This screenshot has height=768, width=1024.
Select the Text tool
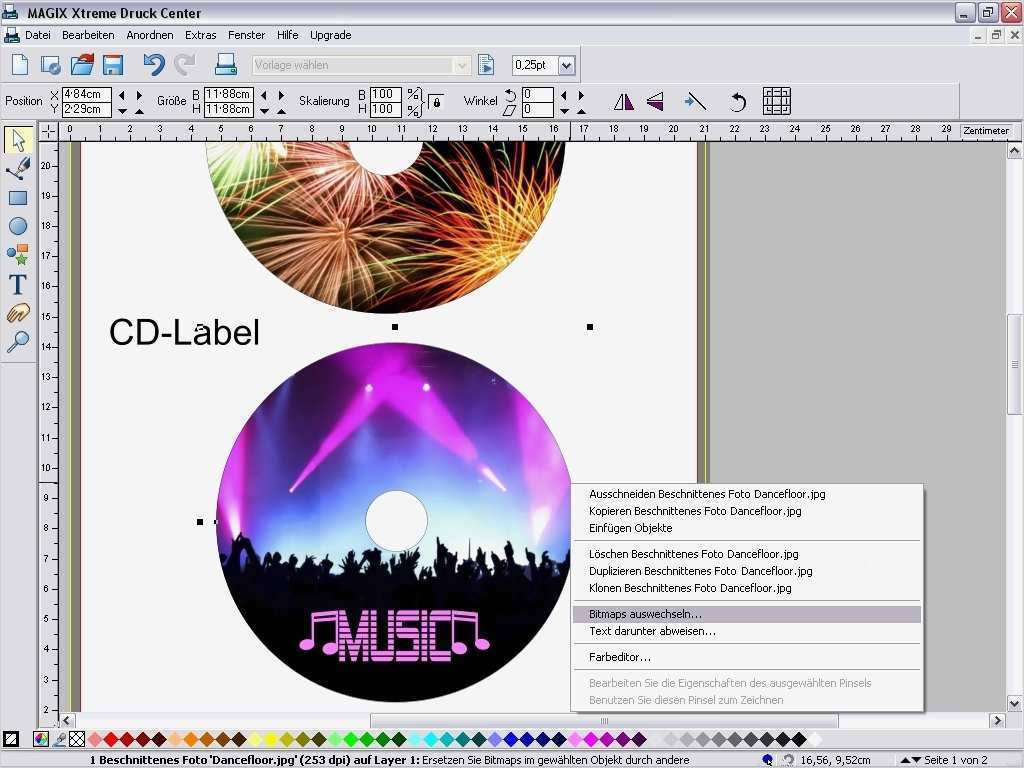click(x=18, y=285)
